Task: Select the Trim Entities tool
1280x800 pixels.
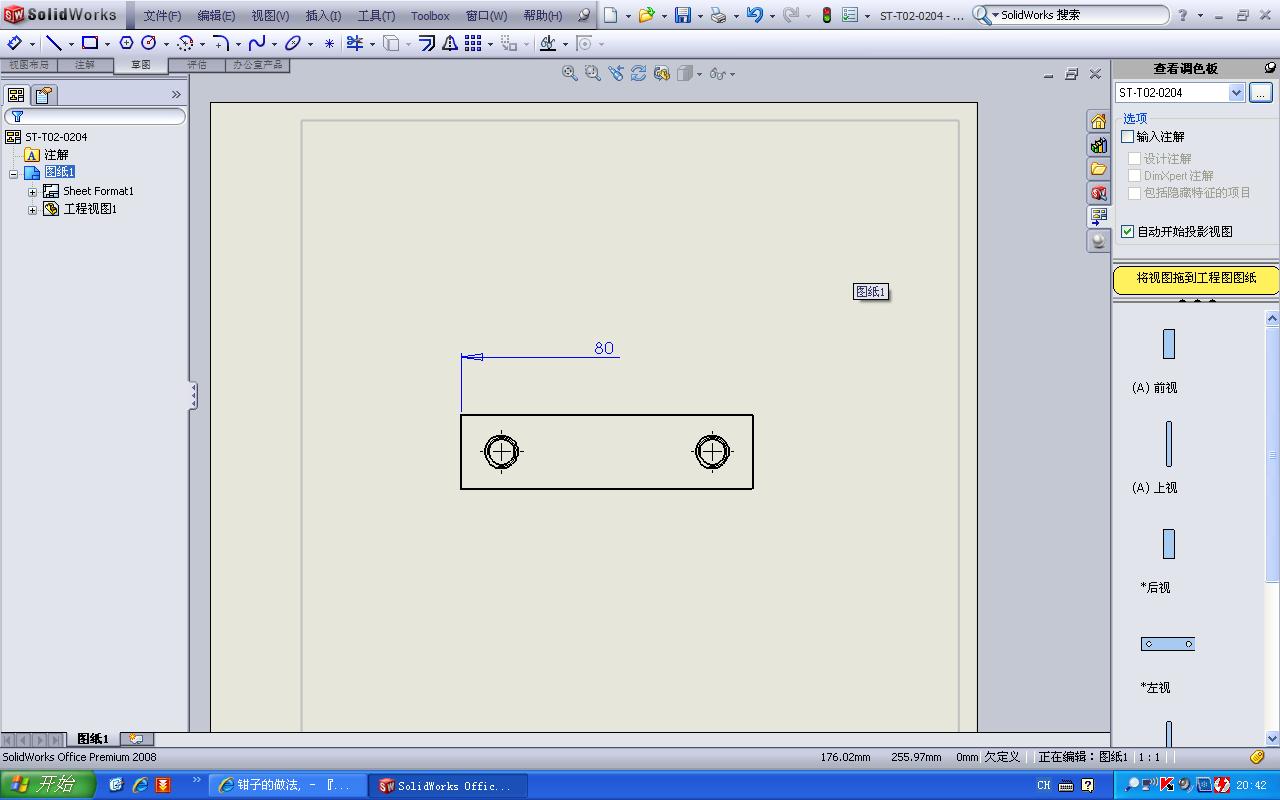Action: (355, 43)
